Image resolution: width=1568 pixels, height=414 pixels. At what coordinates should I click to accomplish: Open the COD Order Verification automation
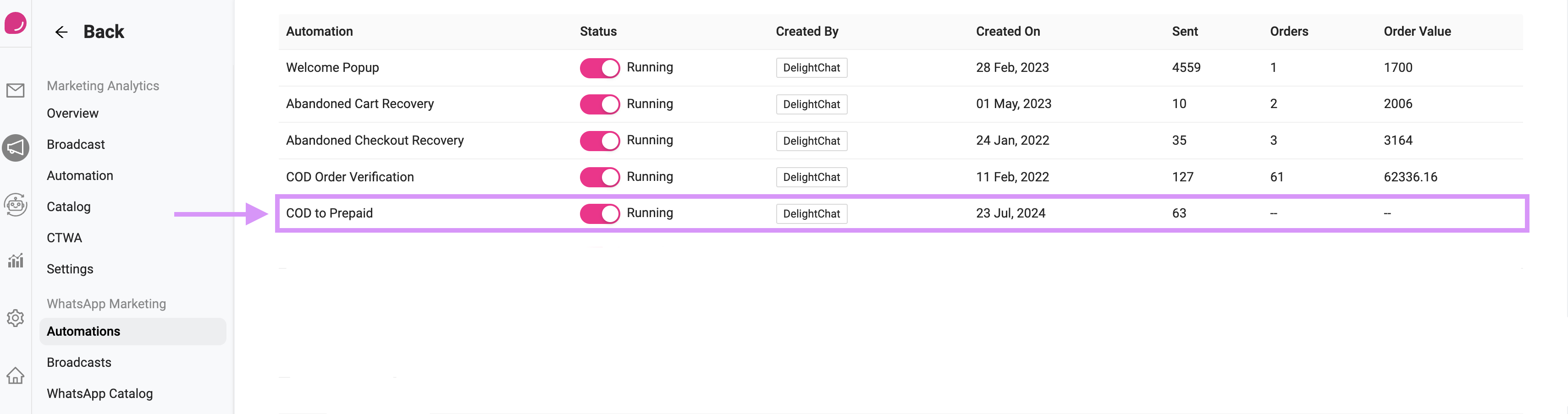[350, 177]
